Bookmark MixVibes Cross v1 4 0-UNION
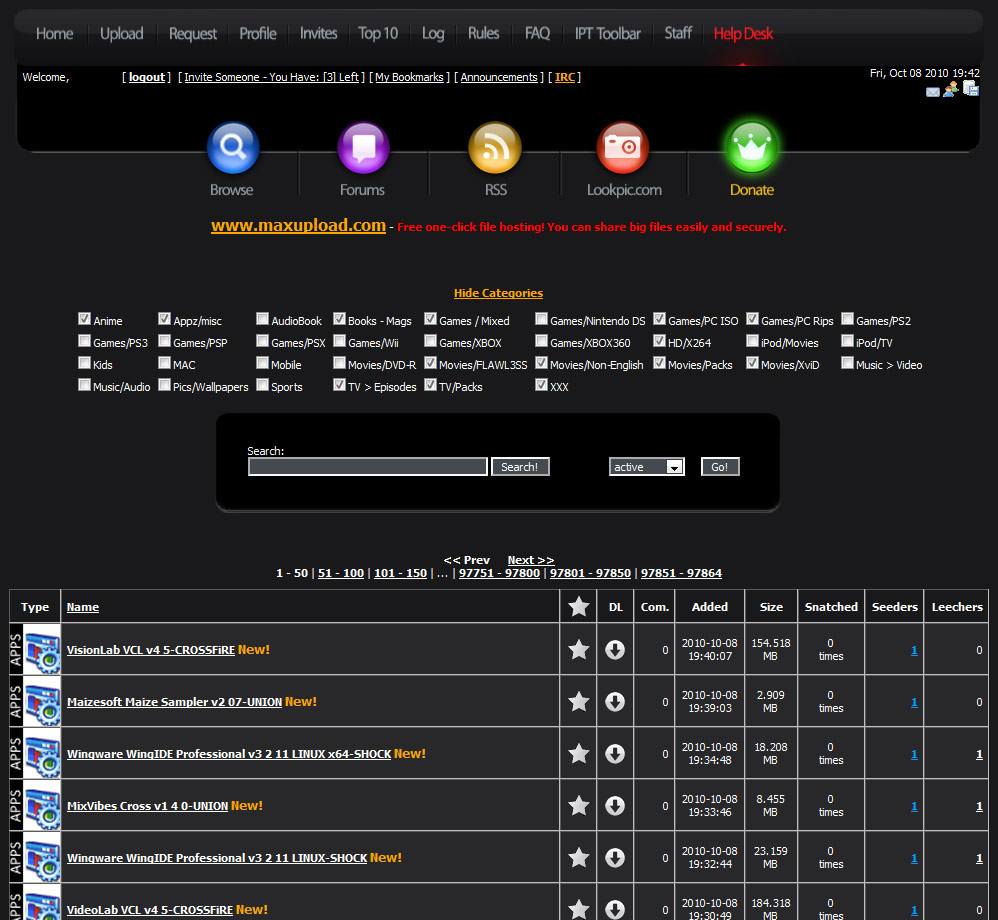The width and height of the screenshot is (998, 920). (579, 805)
